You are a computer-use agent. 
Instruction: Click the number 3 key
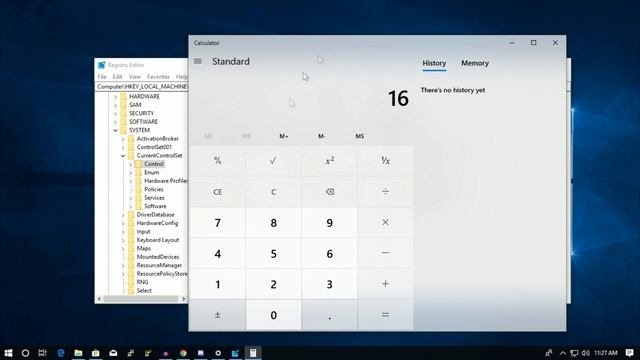329,284
